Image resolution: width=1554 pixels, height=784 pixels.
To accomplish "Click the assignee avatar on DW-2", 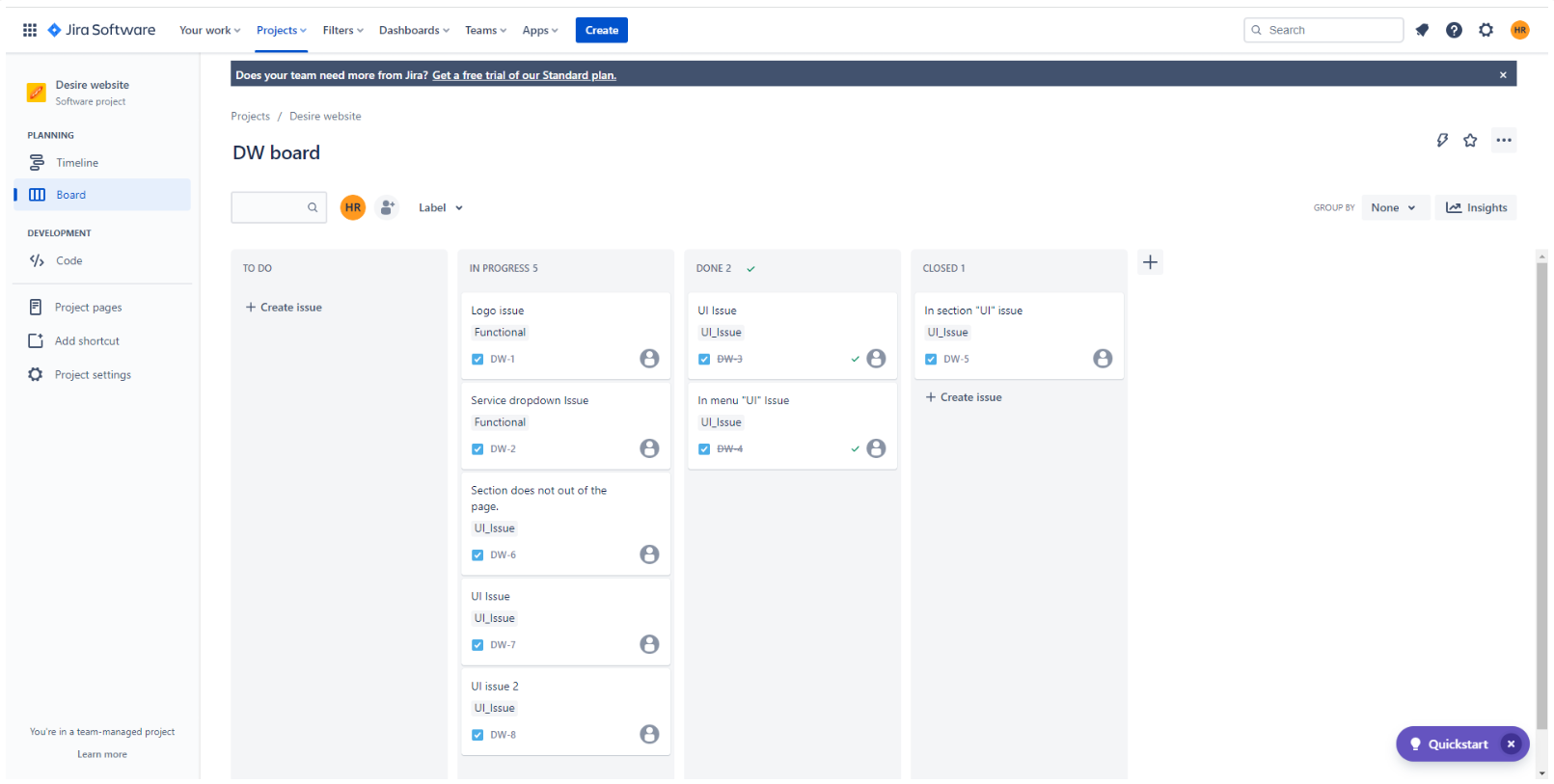I will pos(649,448).
